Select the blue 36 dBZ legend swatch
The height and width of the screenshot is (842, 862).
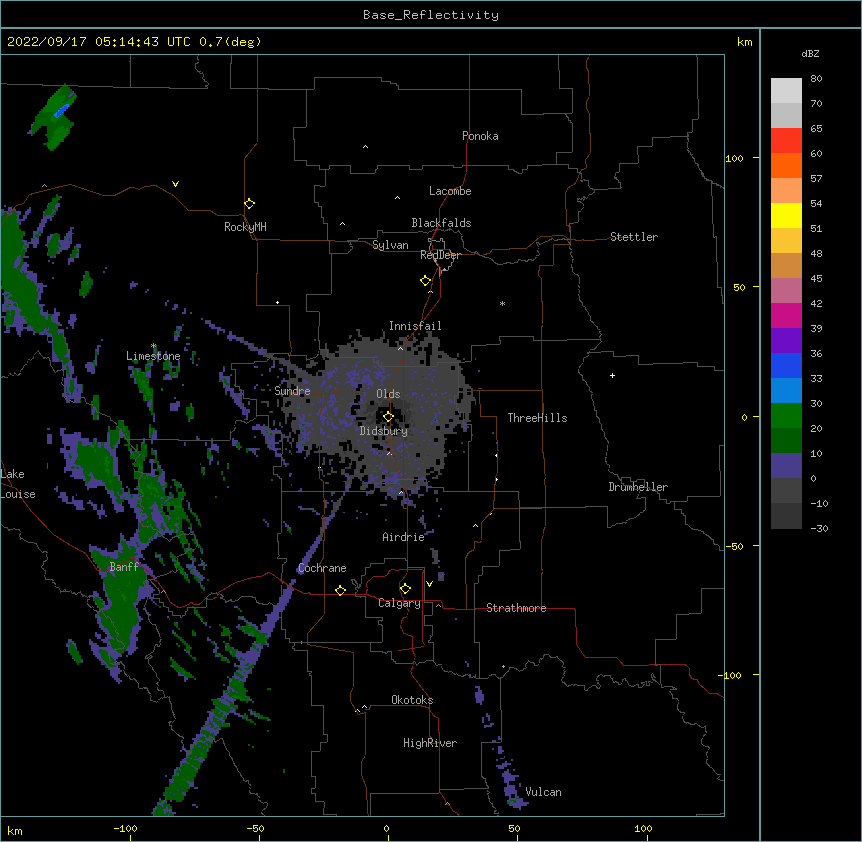pyautogui.click(x=786, y=365)
